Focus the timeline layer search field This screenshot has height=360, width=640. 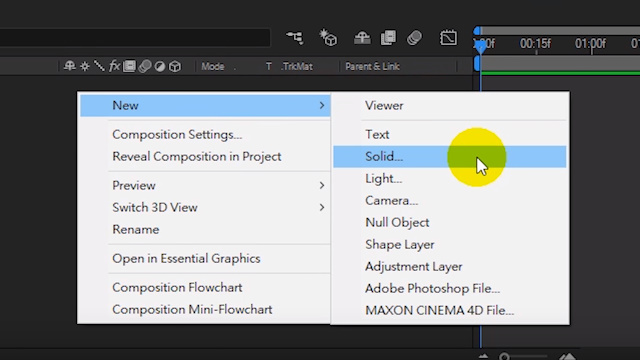tap(135, 38)
